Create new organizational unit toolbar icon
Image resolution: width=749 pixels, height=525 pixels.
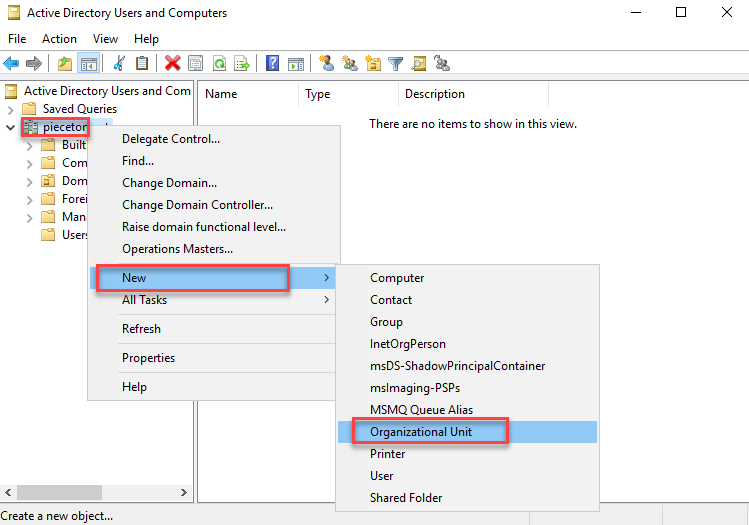(373, 63)
